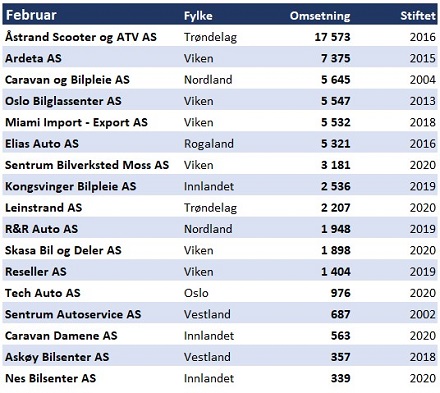Screen dimensions: 440x393
Task: Click Miami Import - Export AS
Action: [76, 122]
